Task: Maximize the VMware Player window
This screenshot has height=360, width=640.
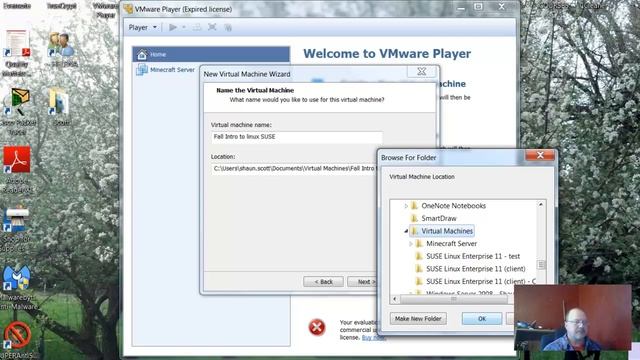Action: 478,7
